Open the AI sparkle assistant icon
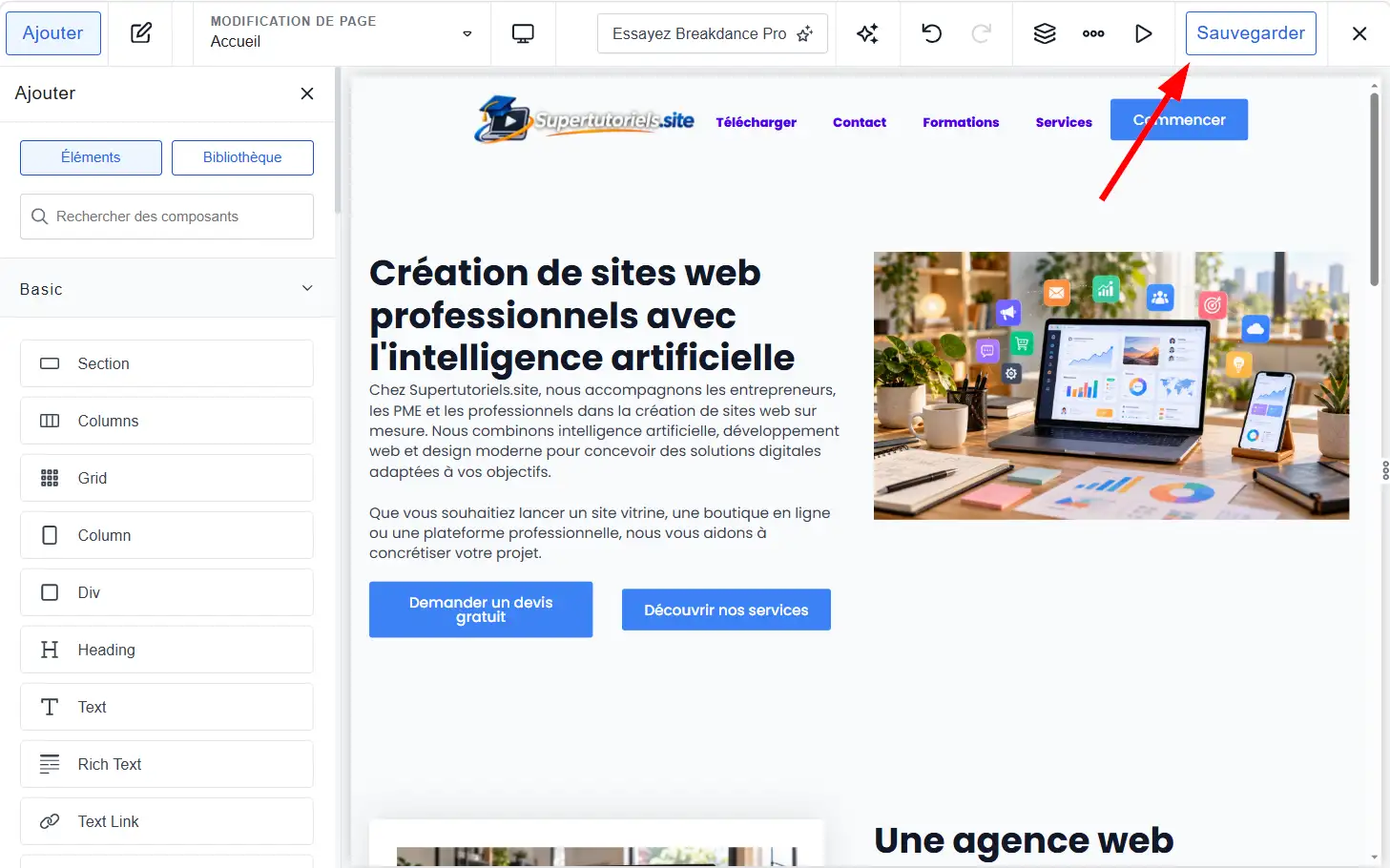This screenshot has height=868, width=1390. coord(867,33)
